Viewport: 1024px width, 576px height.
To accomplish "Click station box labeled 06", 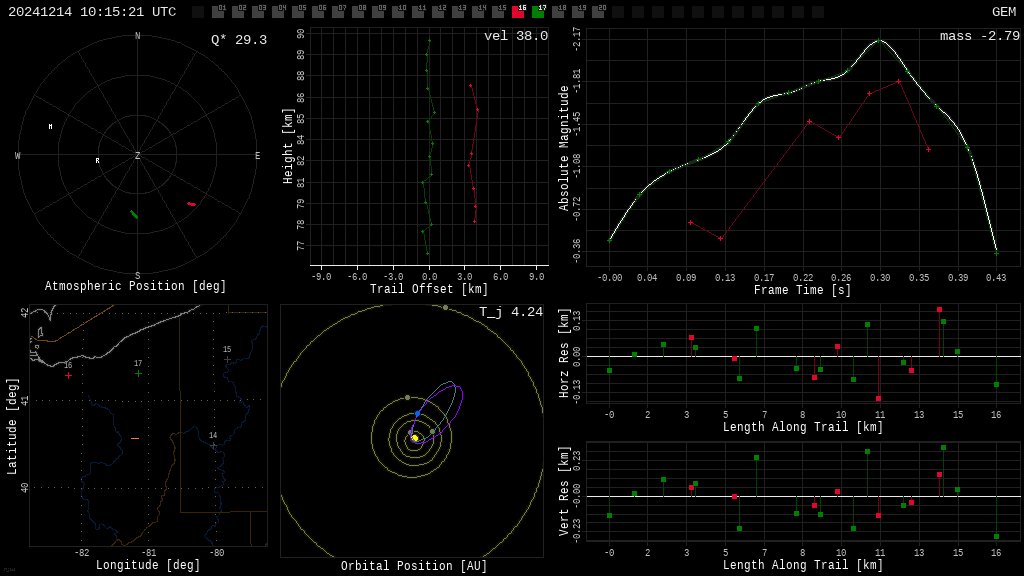I will click(318, 12).
